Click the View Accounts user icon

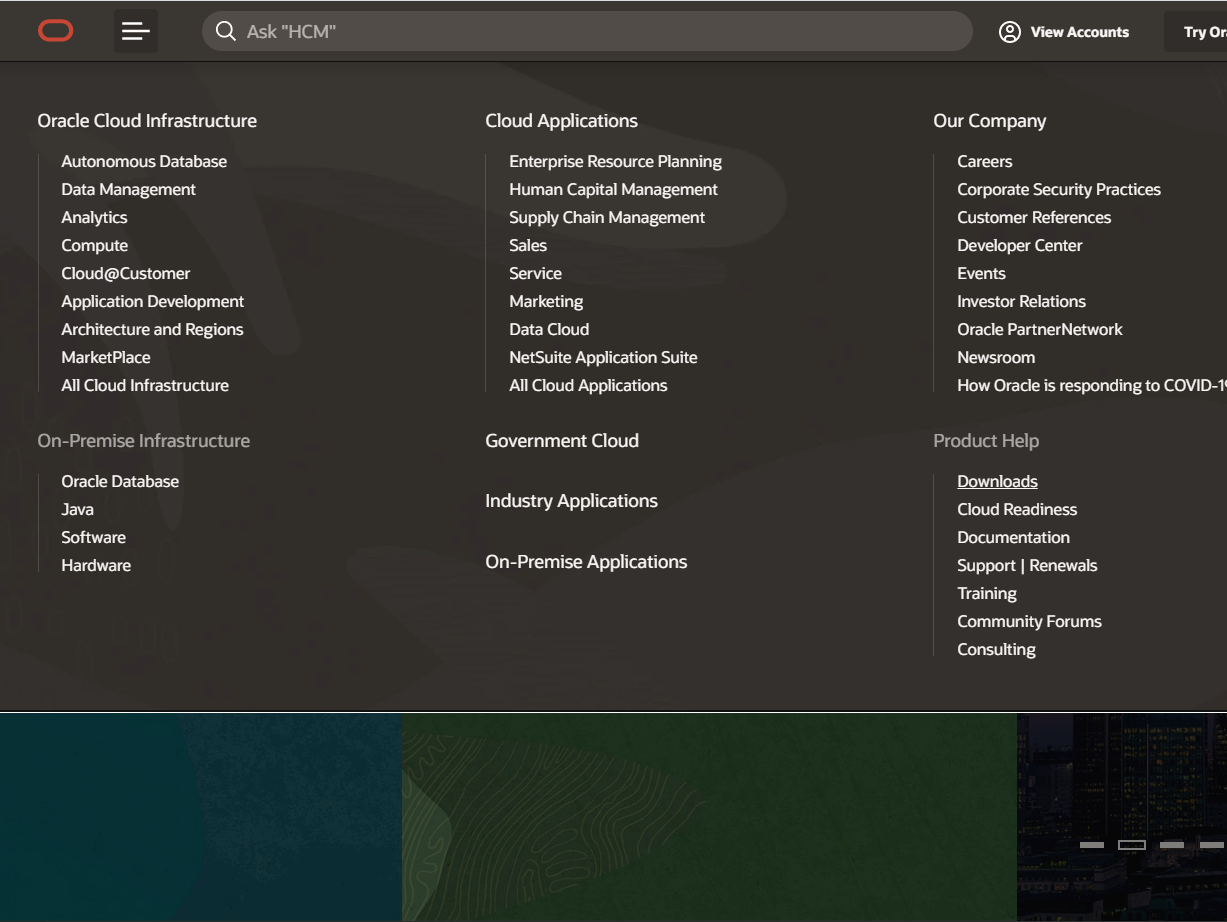(1010, 32)
